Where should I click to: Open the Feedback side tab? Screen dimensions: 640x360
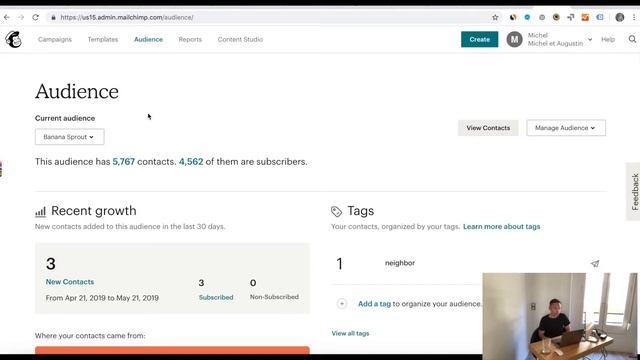point(634,191)
